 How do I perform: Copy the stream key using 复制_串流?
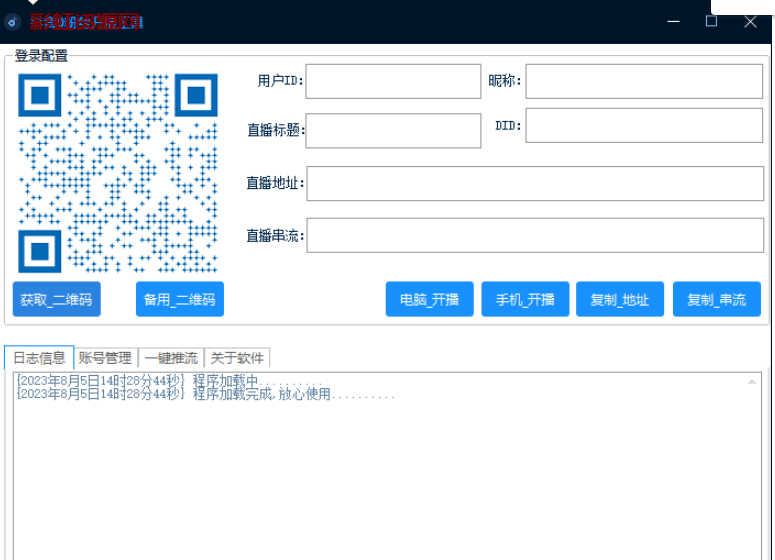coord(716,299)
